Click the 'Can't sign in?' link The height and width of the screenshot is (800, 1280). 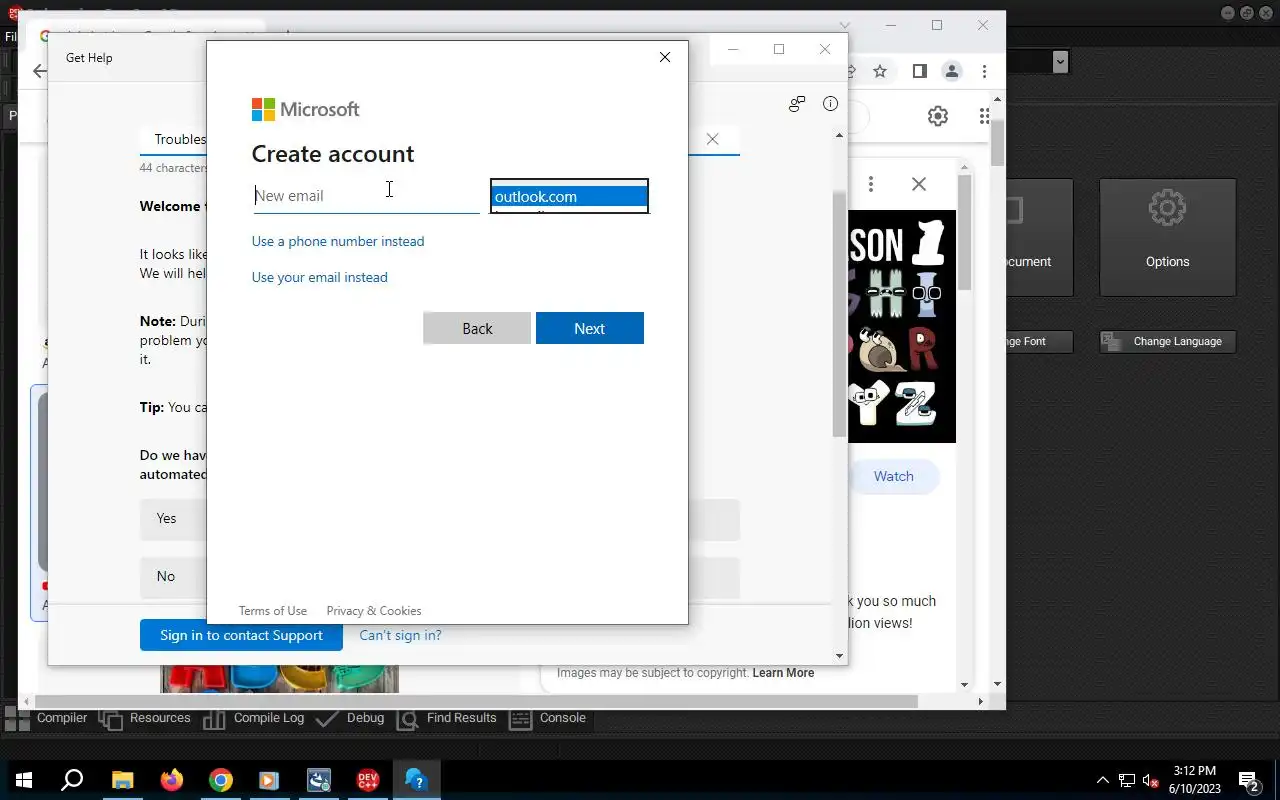400,635
